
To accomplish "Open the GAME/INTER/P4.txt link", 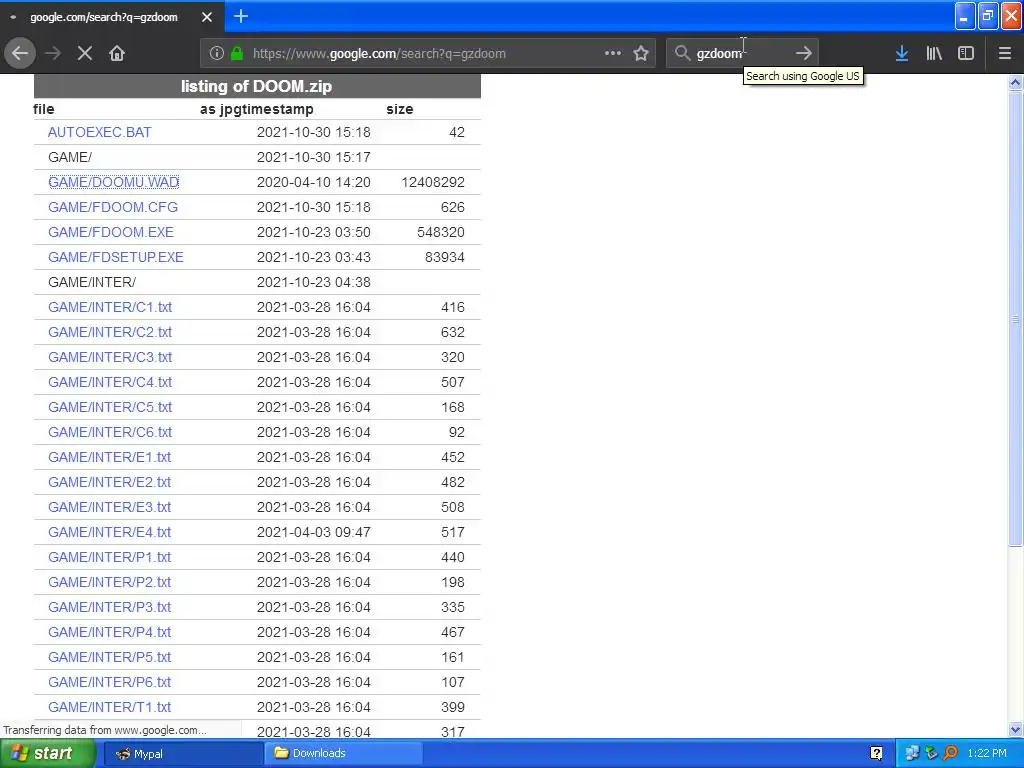I will click(110, 632).
